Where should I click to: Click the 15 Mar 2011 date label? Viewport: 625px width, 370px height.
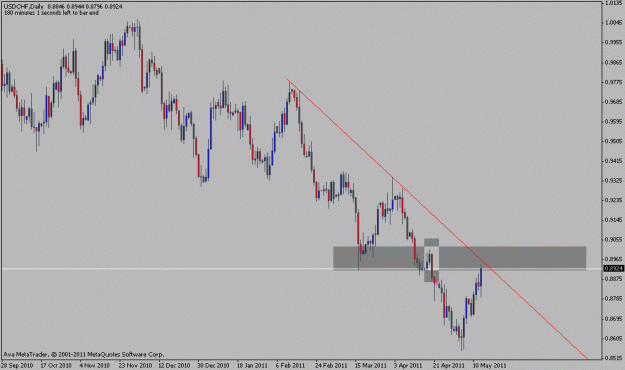point(370,365)
